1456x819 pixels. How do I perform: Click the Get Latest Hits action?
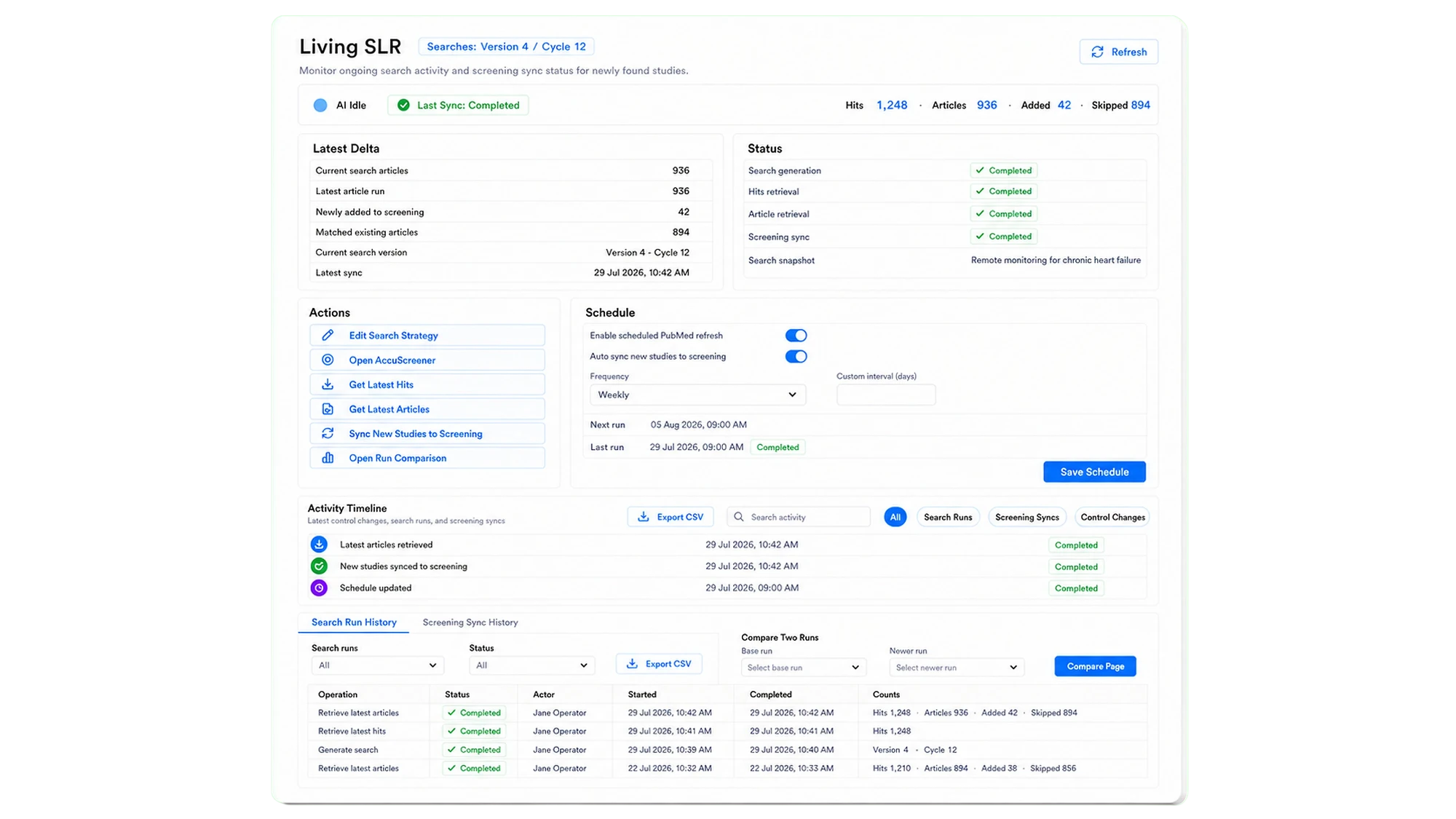[x=427, y=384]
